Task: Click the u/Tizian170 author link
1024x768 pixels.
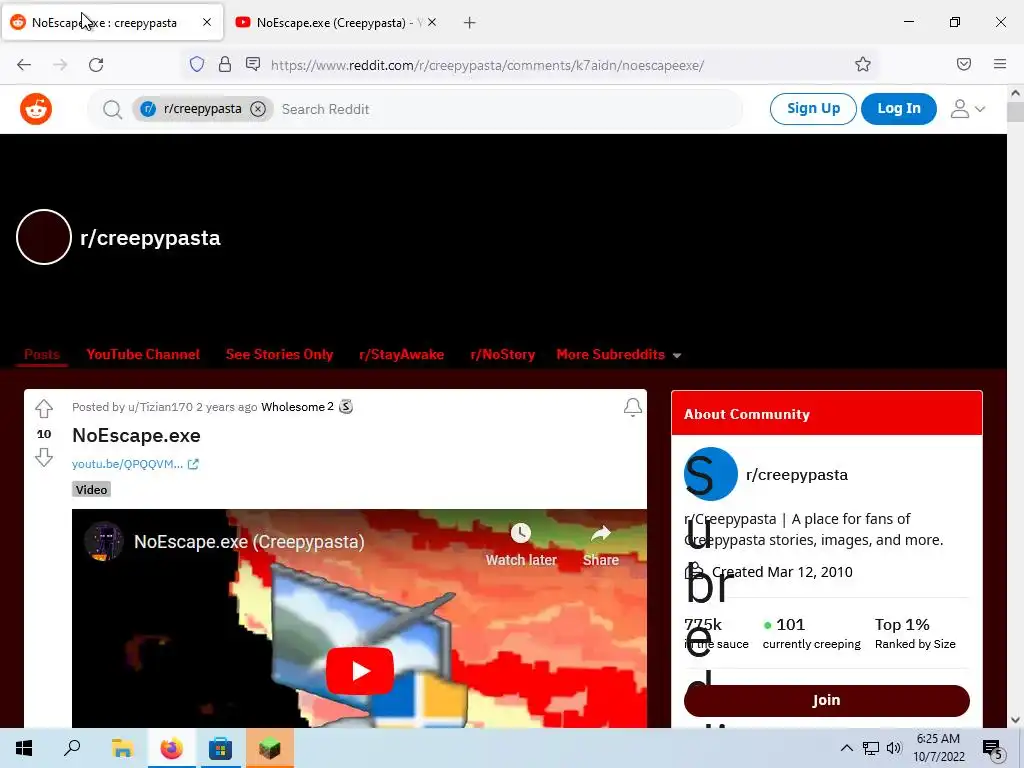Action: pos(160,407)
